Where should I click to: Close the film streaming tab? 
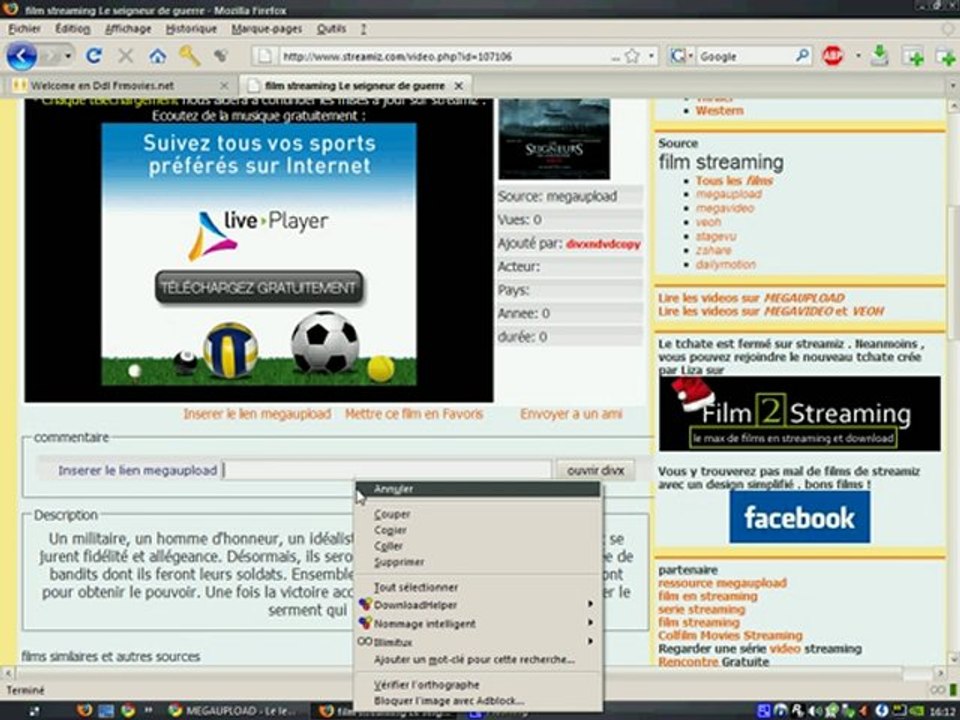pos(458,86)
